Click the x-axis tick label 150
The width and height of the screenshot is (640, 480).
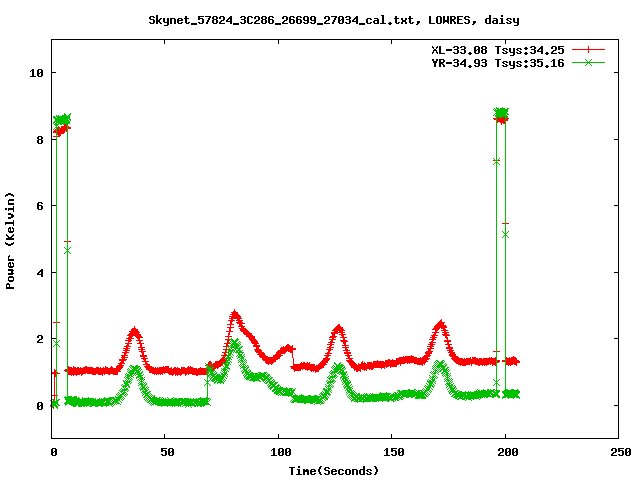(x=394, y=452)
